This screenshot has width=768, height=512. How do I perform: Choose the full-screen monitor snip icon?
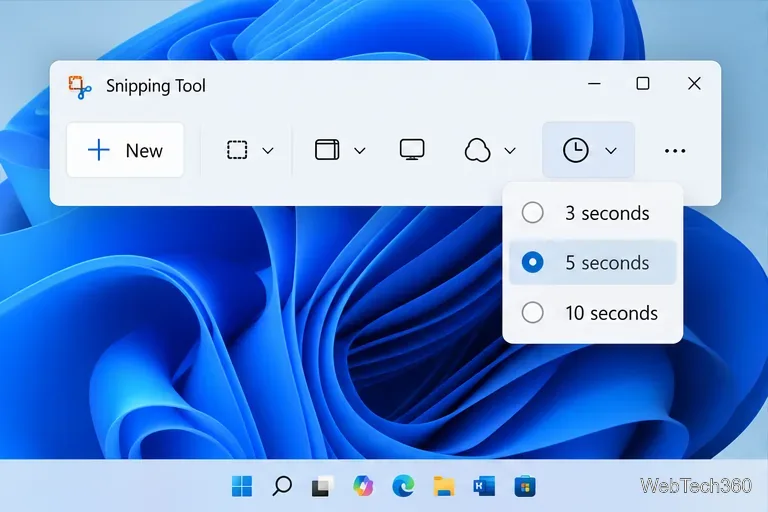coord(412,149)
